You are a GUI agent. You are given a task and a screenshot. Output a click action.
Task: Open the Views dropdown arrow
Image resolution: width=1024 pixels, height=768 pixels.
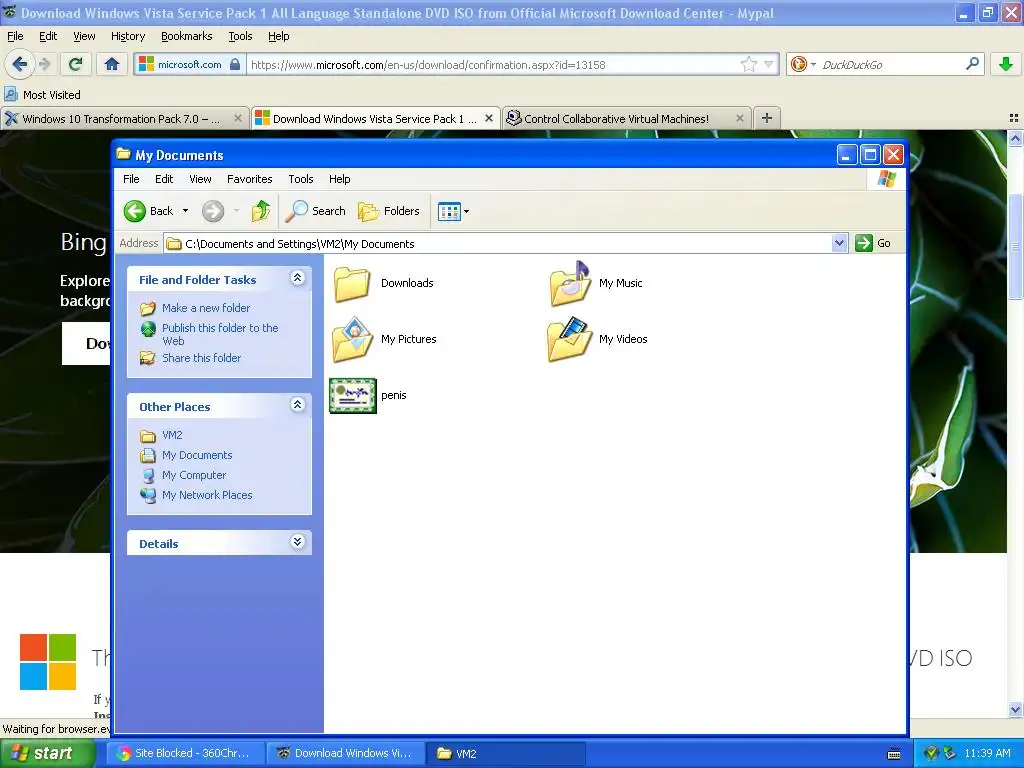pyautogui.click(x=466, y=212)
